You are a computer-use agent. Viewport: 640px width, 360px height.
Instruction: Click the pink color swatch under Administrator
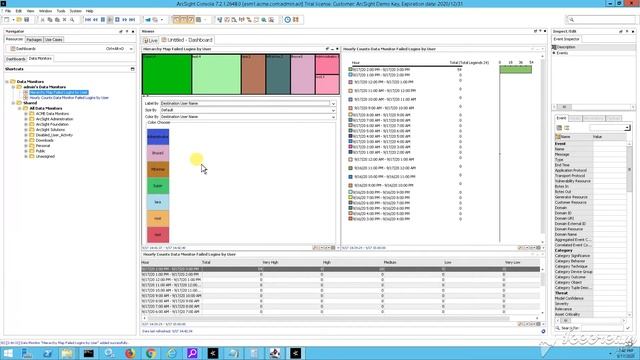(158, 153)
